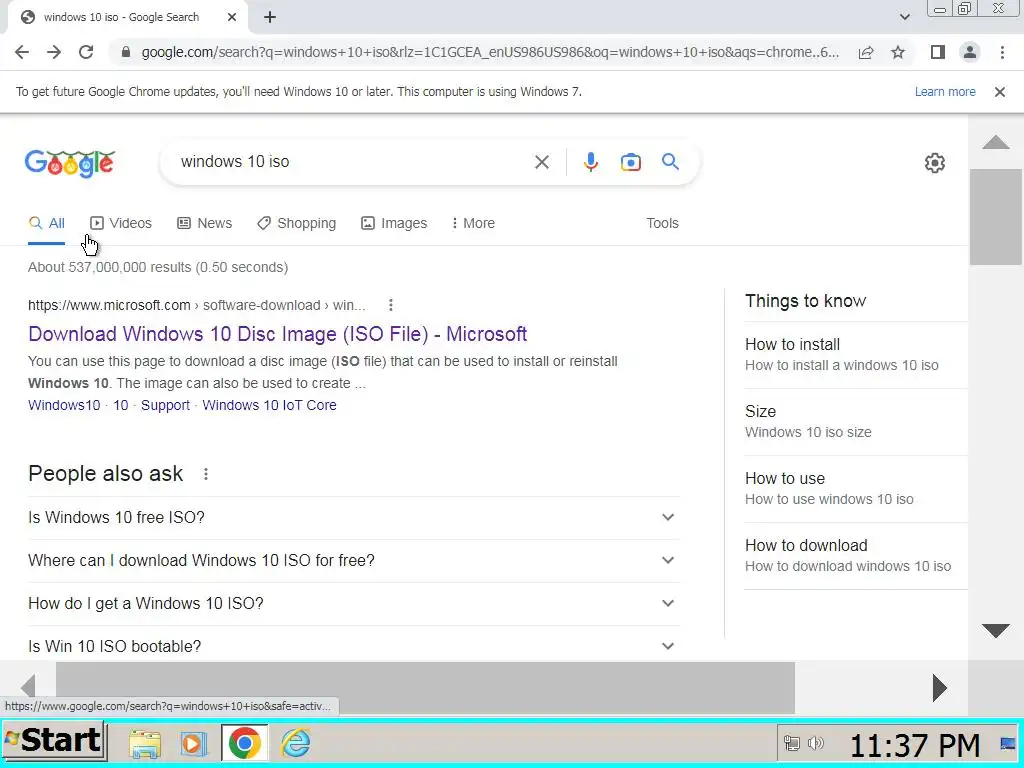Expand Is Windows 10 free ISO question

353,517
